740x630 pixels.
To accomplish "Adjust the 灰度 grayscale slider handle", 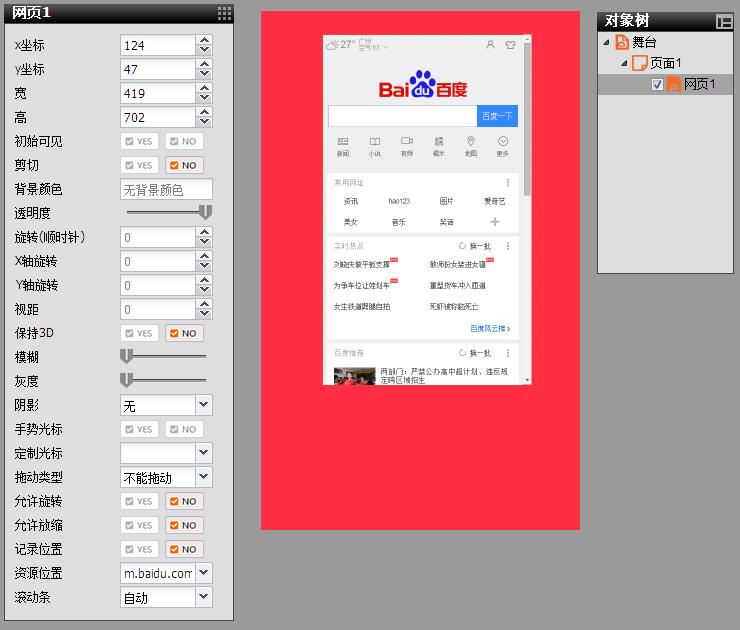I will tap(126, 380).
